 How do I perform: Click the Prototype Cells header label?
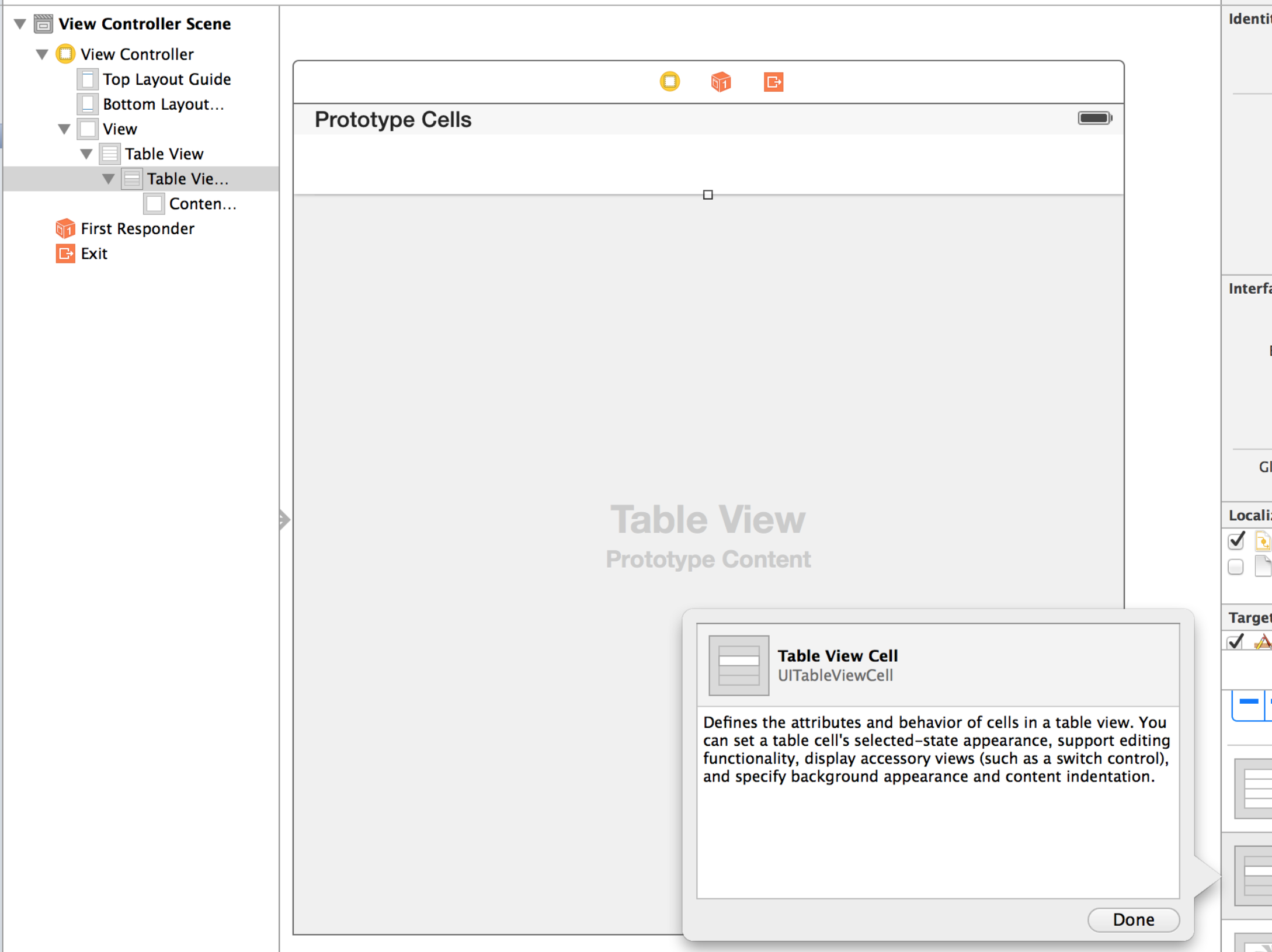point(392,119)
